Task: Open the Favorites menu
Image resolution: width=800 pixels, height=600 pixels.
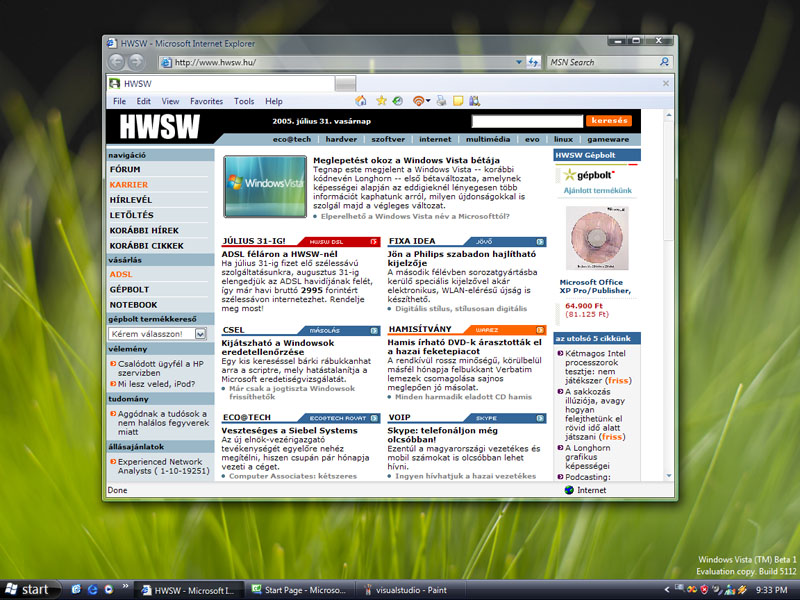Action: (x=207, y=101)
